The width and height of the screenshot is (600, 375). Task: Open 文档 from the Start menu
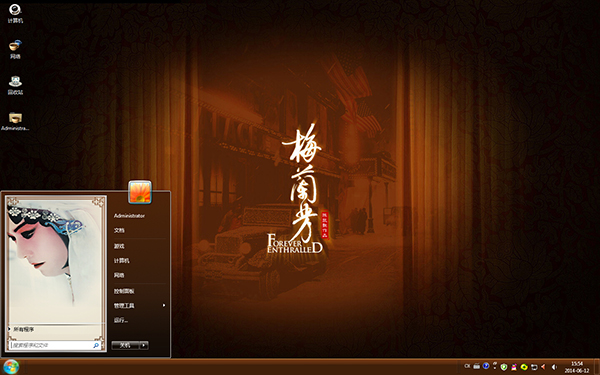[119, 230]
